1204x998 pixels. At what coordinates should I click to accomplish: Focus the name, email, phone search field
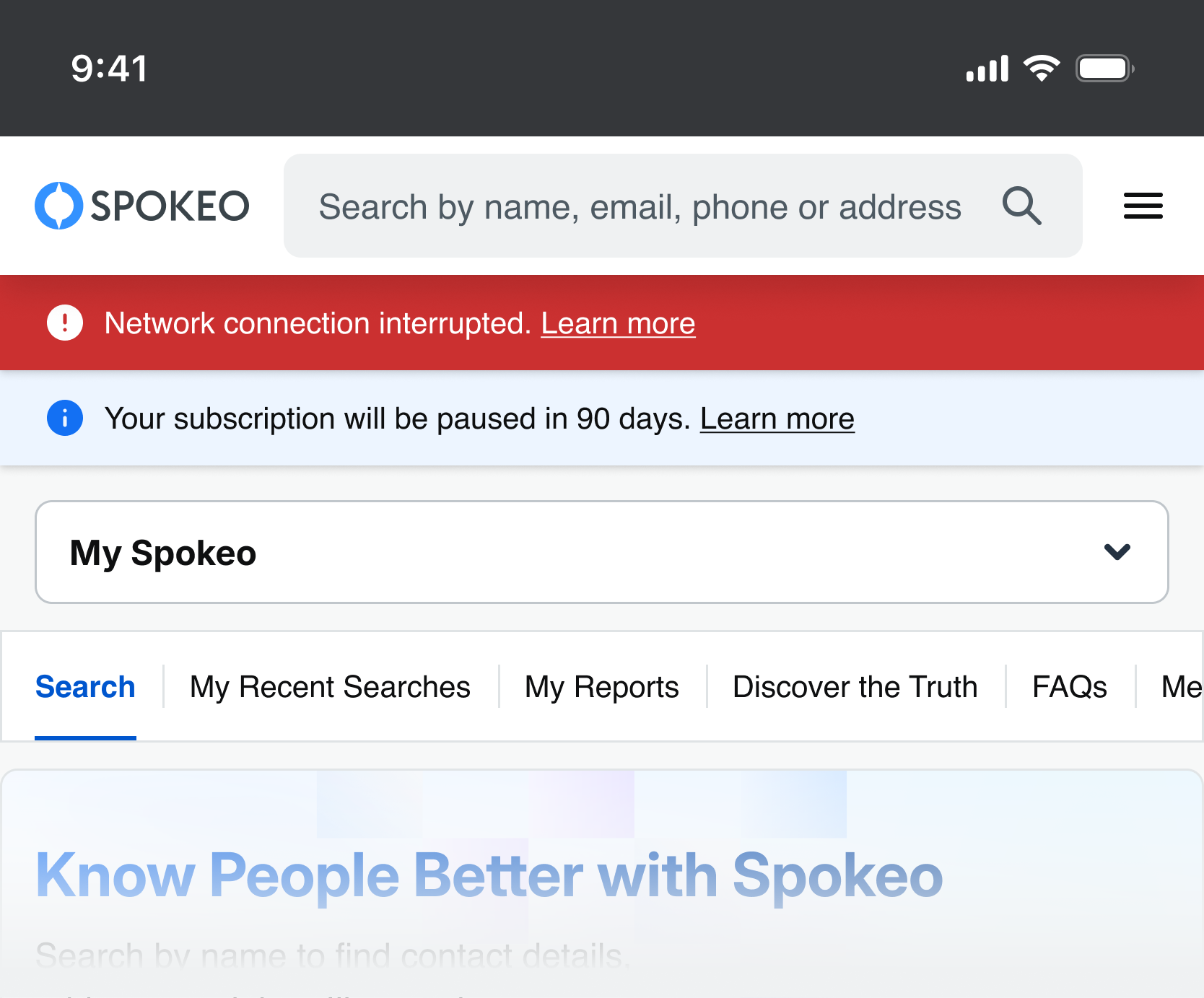[x=640, y=207]
